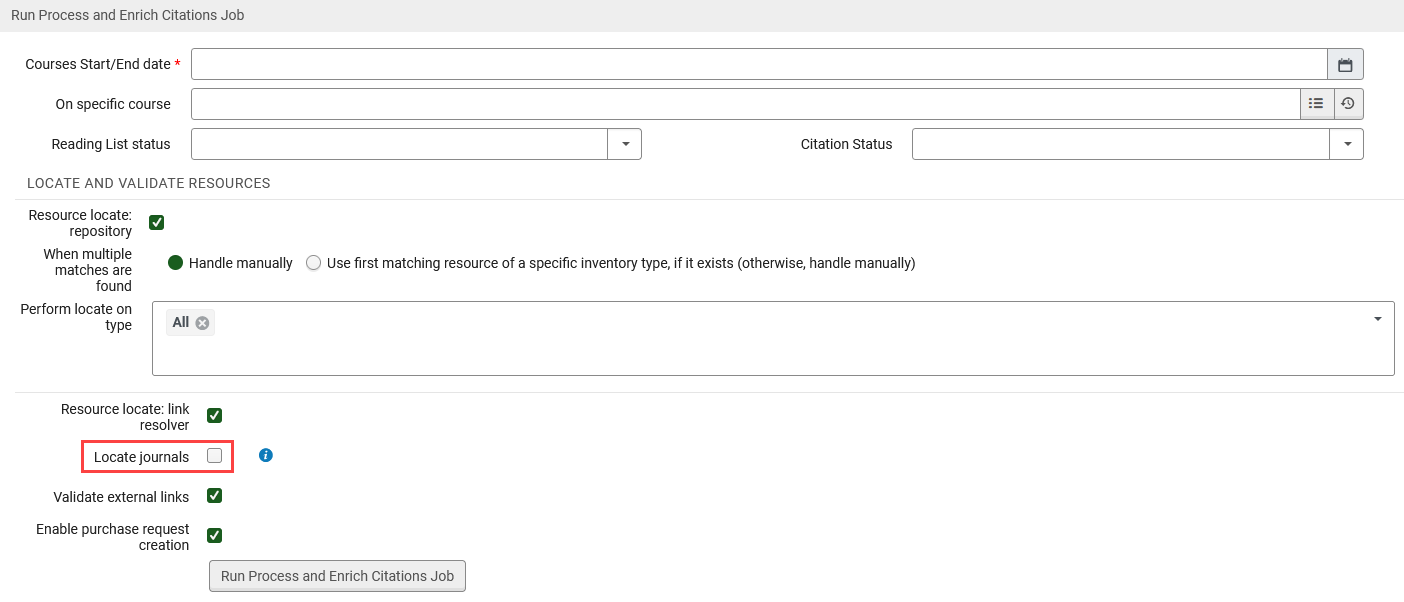
Task: Focus the On specific course field
Action: click(x=745, y=103)
